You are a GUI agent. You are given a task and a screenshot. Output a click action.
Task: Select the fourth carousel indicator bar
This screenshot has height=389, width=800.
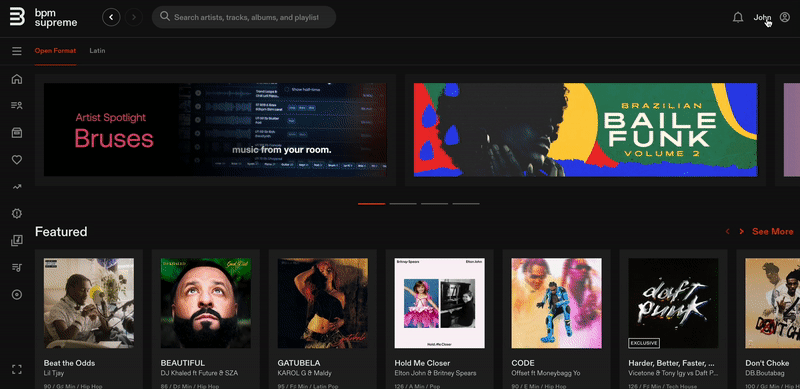click(466, 204)
